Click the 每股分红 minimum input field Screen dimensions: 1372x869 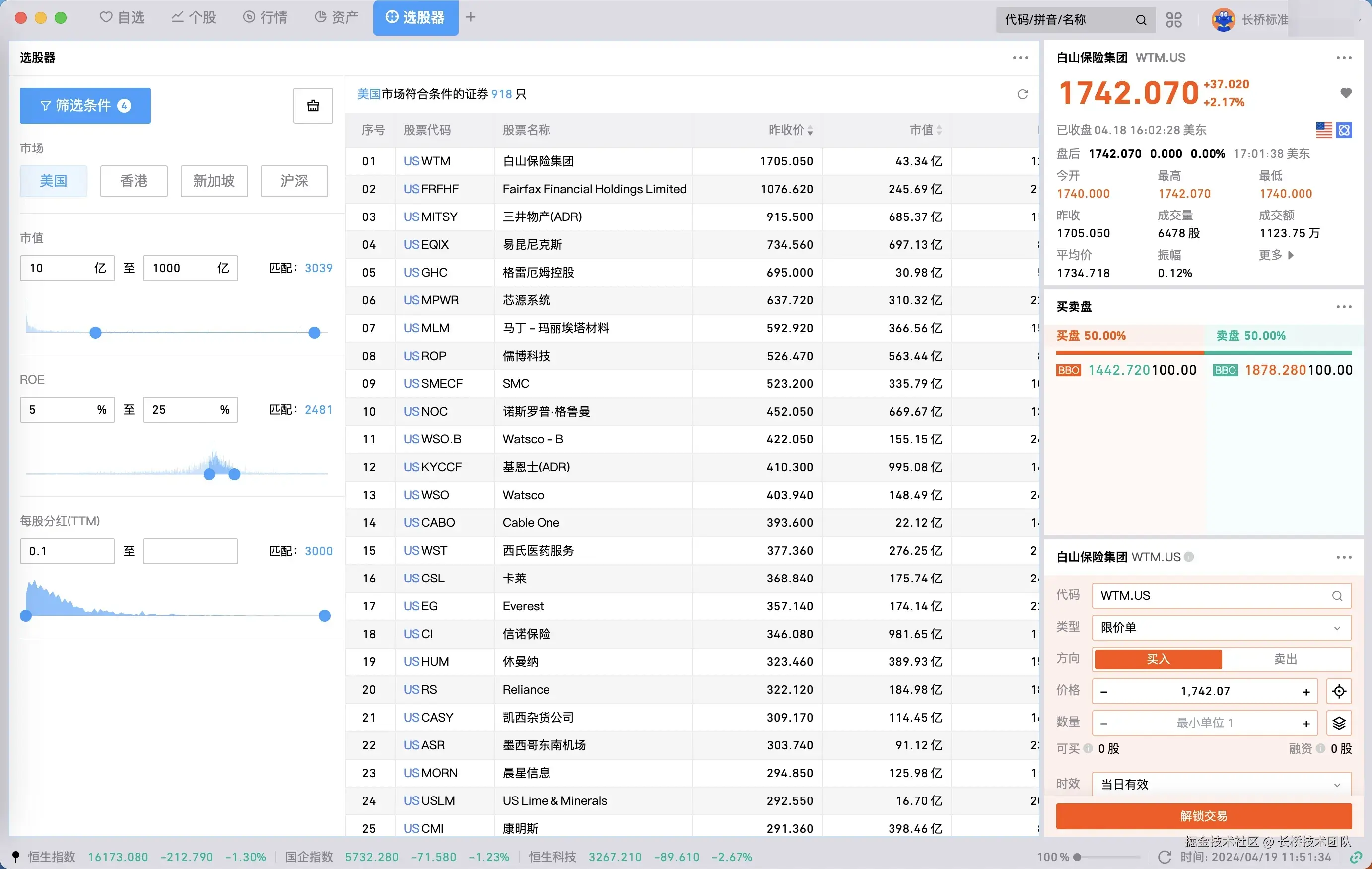click(67, 551)
